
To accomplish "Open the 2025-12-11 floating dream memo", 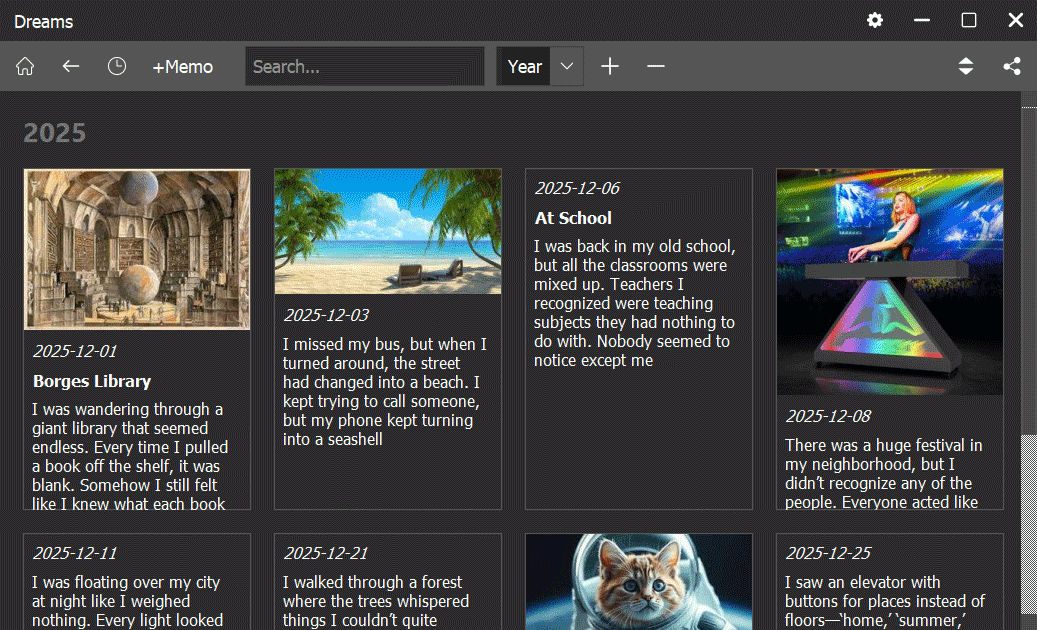I will click(137, 585).
